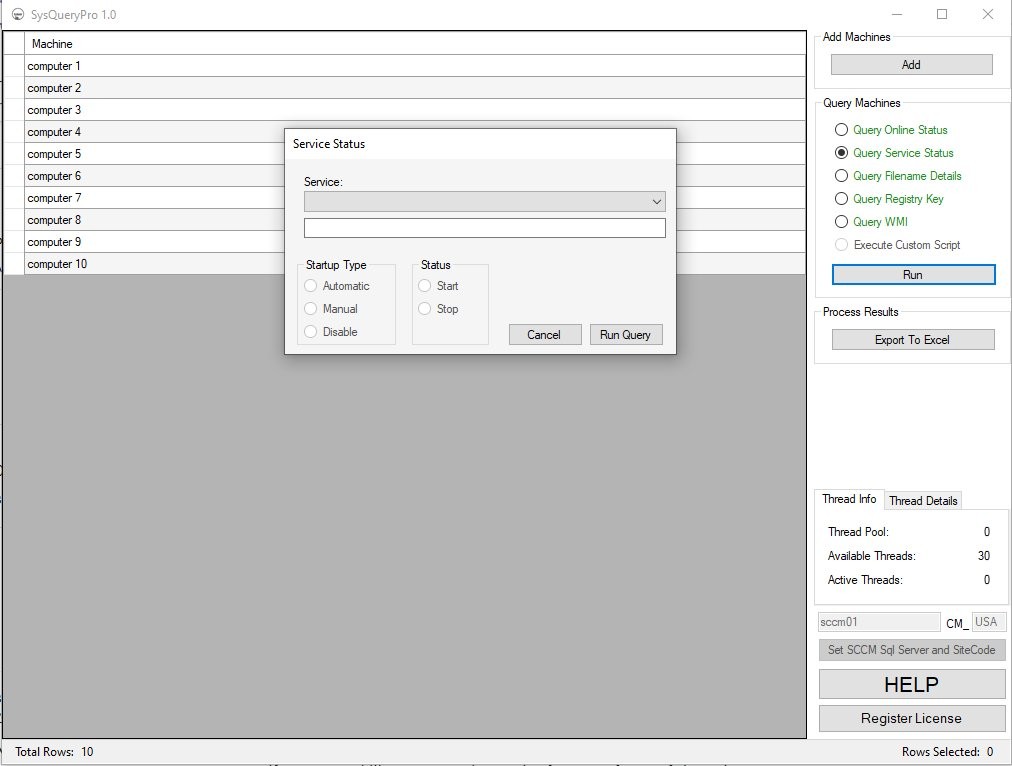This screenshot has height=766, width=1012.
Task: Click the Register License button
Action: [912, 718]
